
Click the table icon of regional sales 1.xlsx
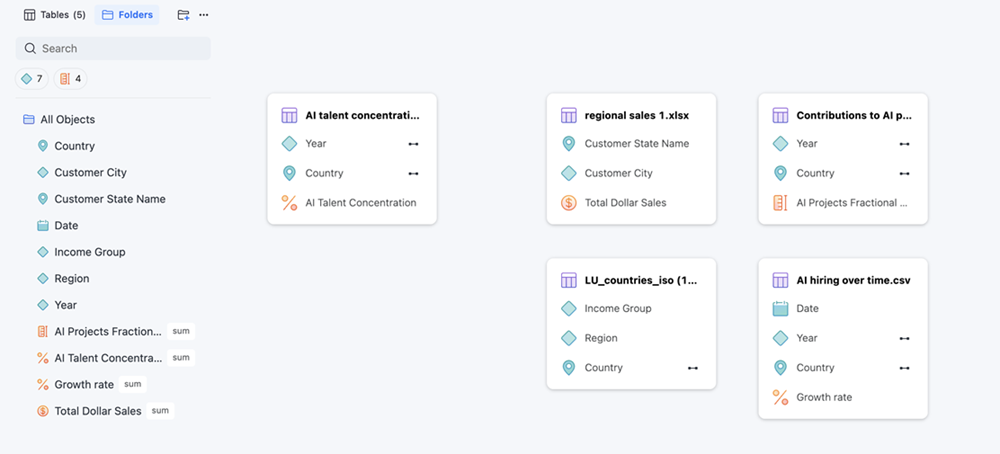(x=569, y=115)
